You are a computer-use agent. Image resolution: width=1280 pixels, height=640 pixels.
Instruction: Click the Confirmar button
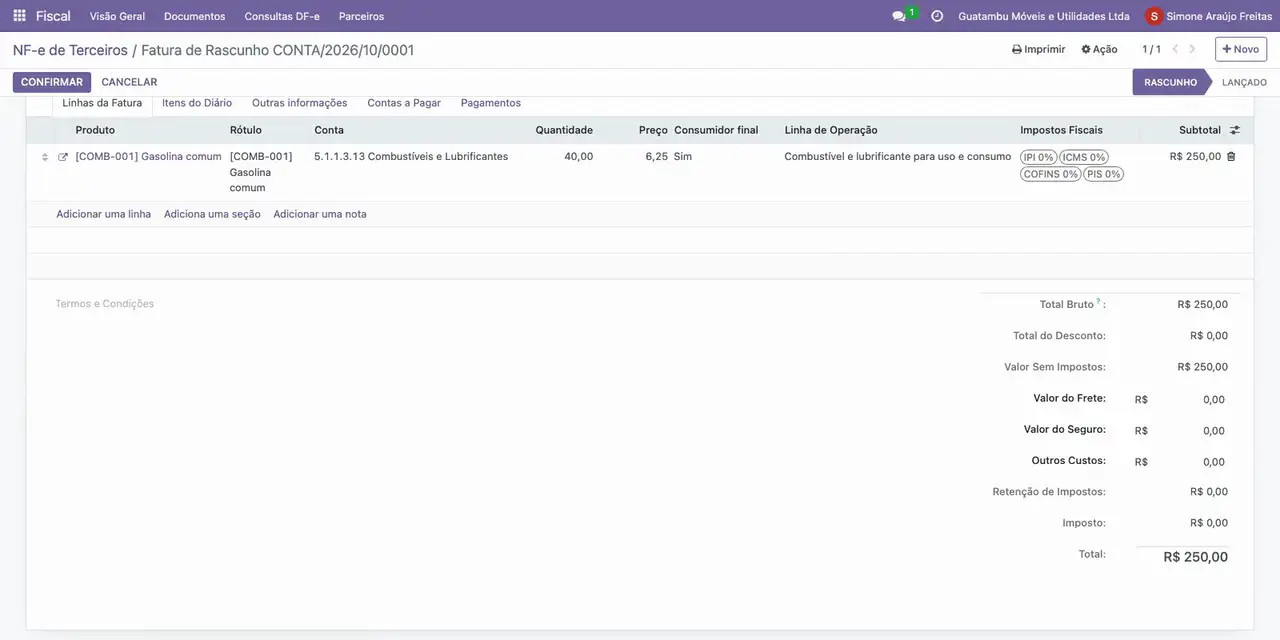[x=52, y=82]
